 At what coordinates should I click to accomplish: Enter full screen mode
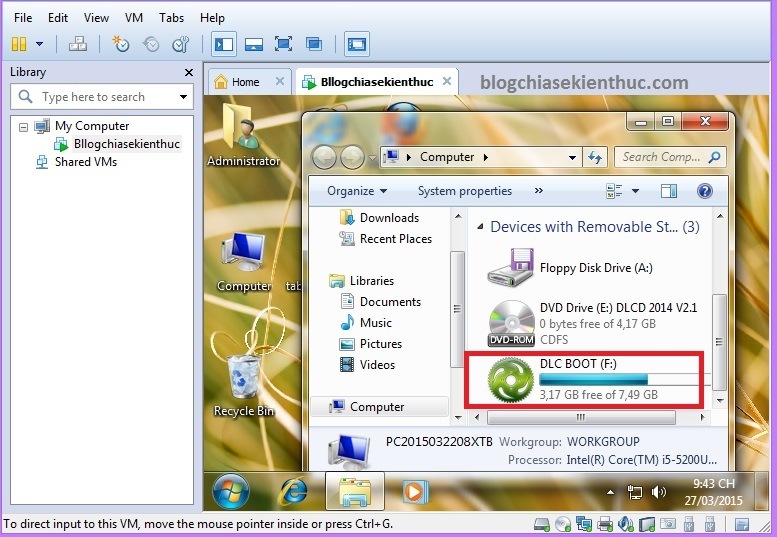click(283, 44)
